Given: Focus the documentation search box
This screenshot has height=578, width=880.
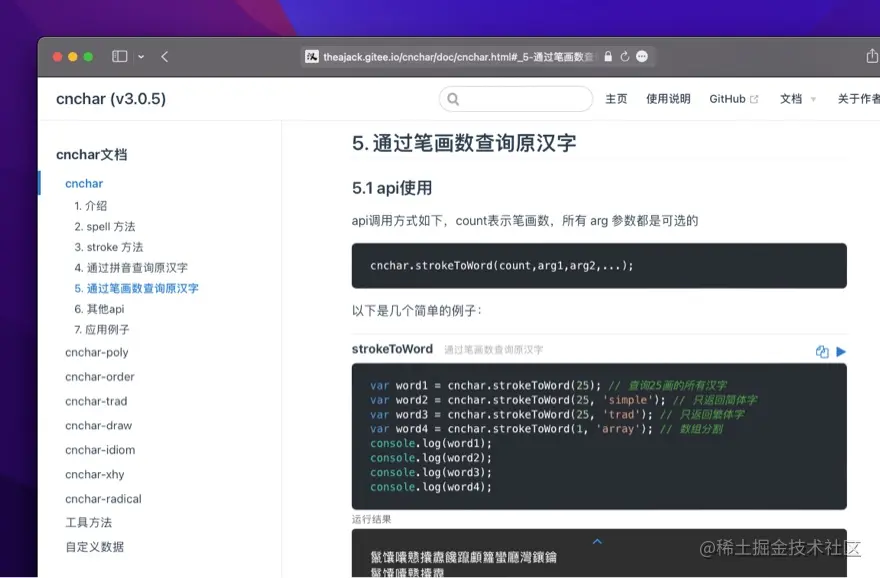Looking at the screenshot, I should (516, 99).
